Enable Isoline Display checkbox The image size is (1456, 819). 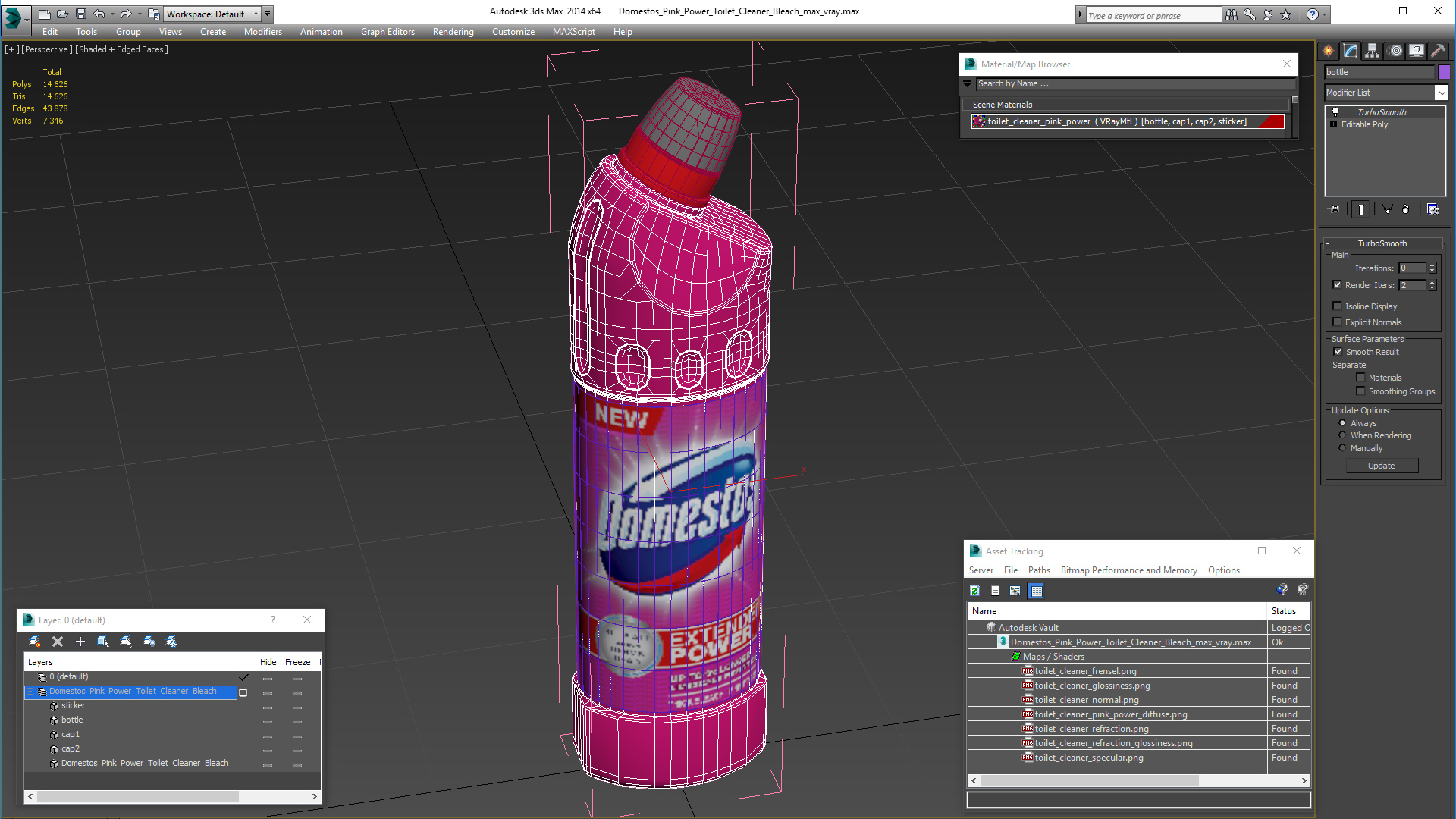point(1338,306)
